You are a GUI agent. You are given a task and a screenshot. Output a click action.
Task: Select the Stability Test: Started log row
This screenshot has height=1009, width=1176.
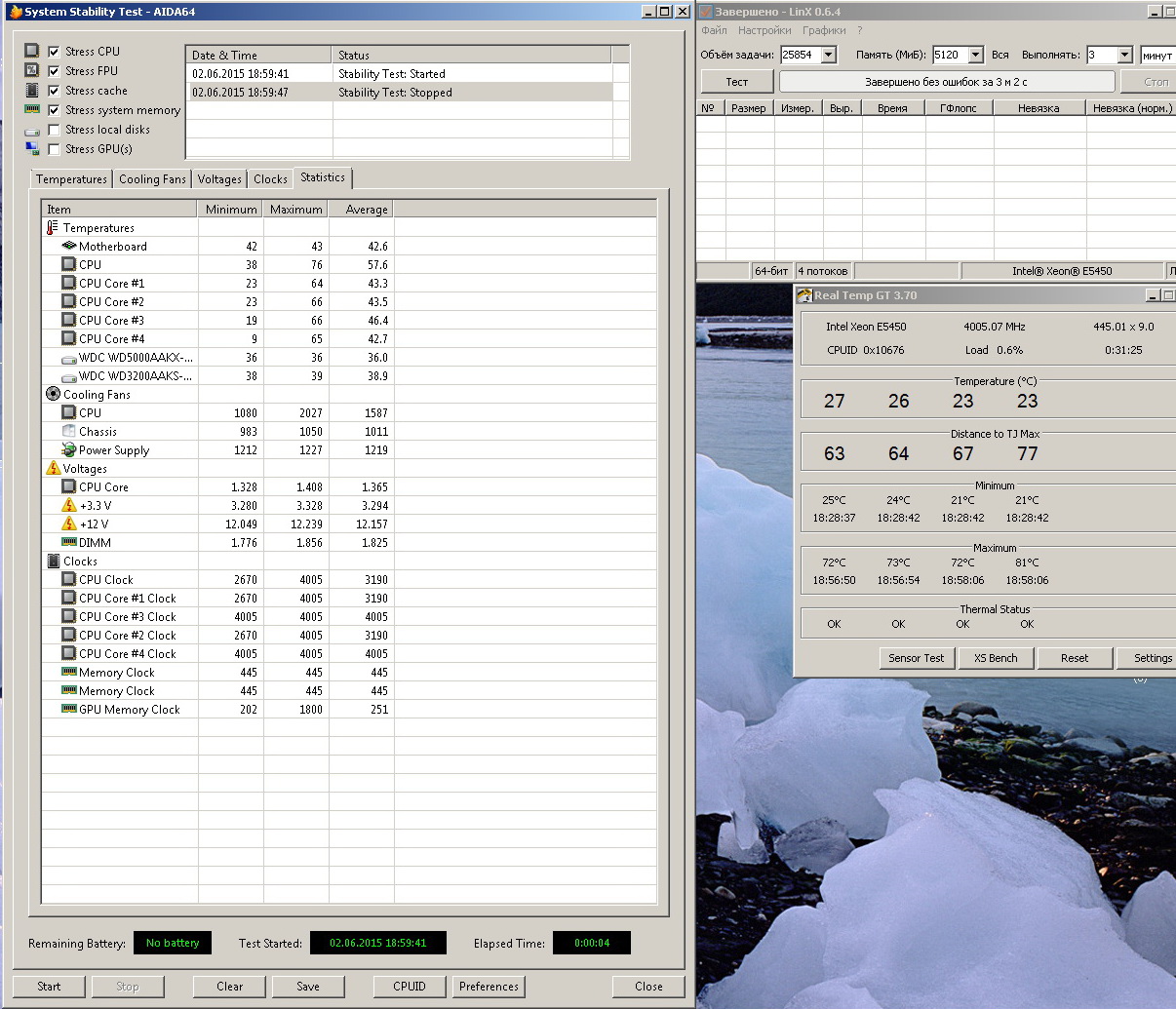(x=399, y=74)
